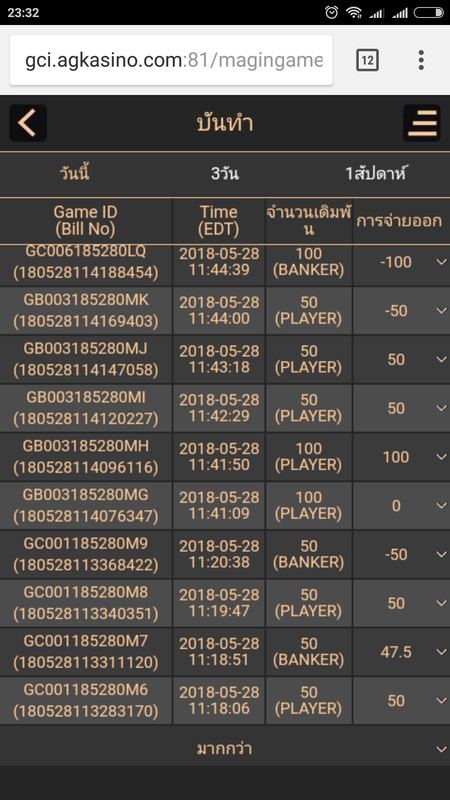Tap the back arrow icon
450x800 pixels.
tap(28, 123)
